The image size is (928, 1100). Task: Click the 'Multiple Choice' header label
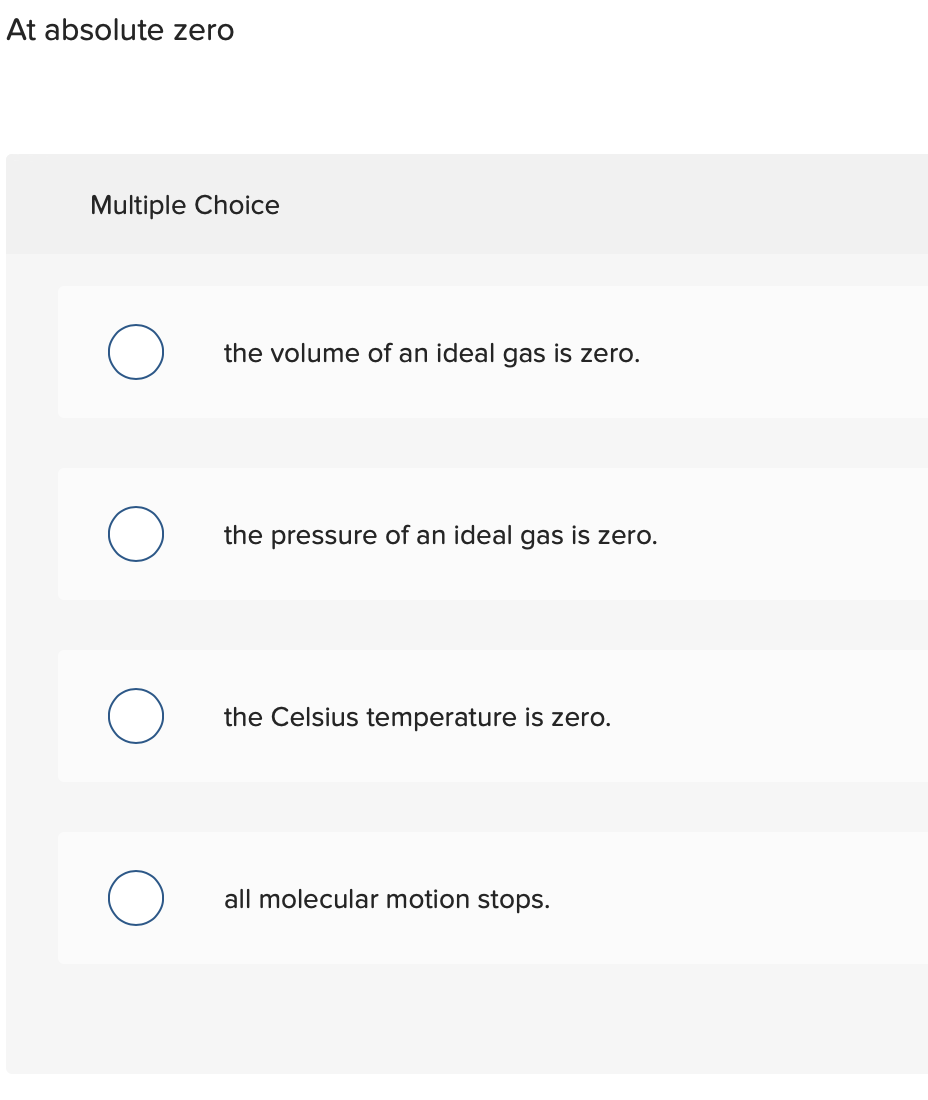[185, 205]
